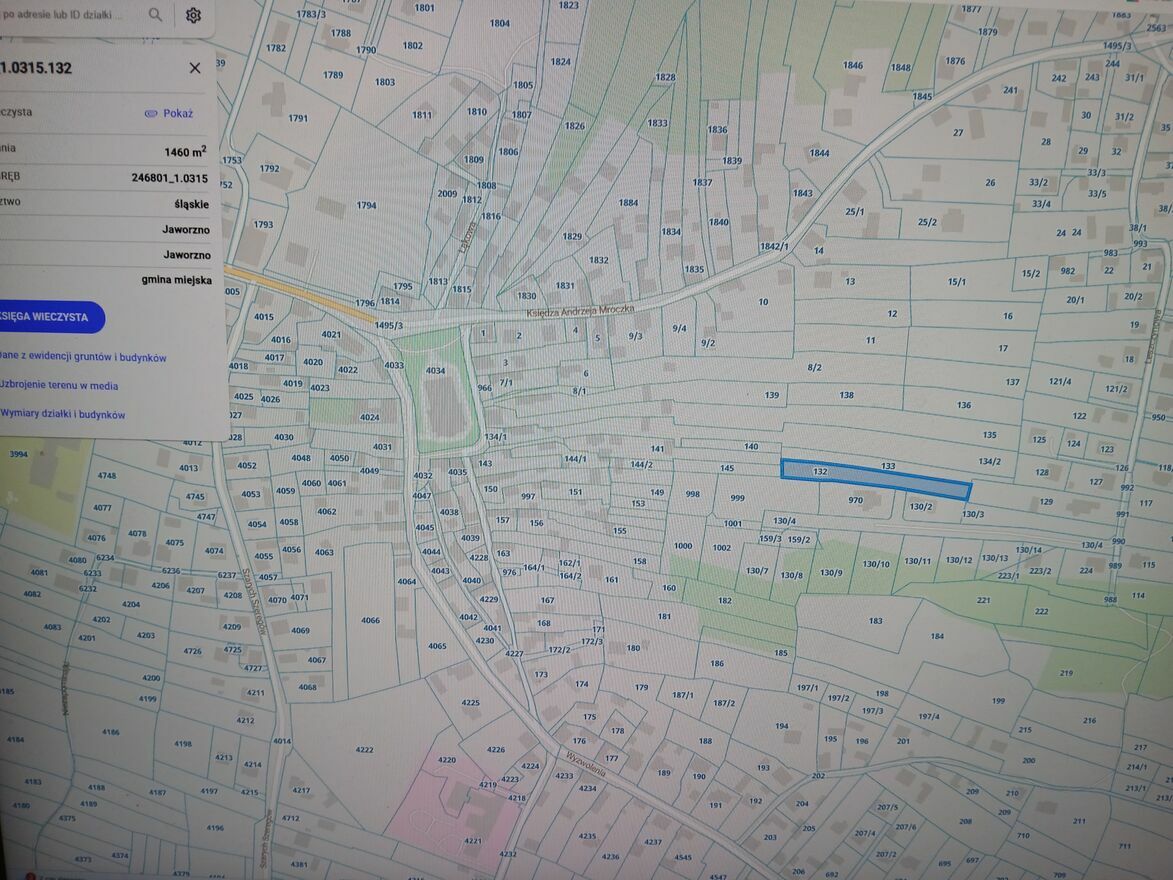Select the pink parcel 4220
The height and width of the screenshot is (880, 1173).
coord(447,761)
